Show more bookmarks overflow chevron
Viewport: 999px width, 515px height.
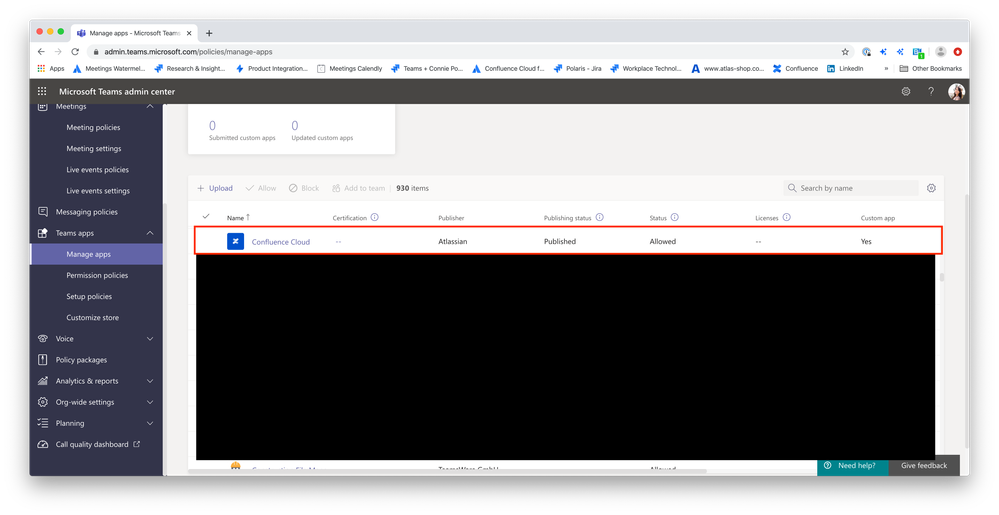point(886,68)
